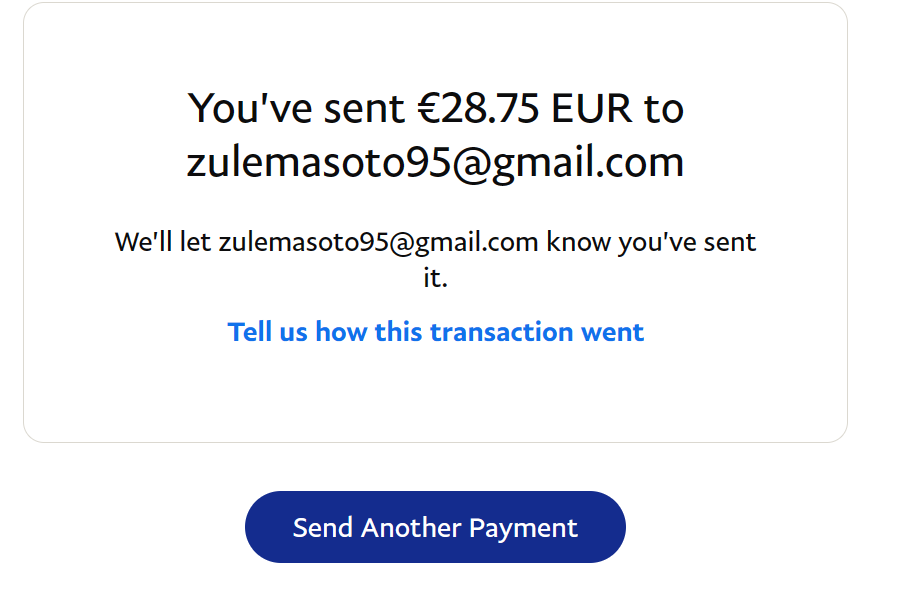Click blank area above the confirmation heading

click(436, 44)
